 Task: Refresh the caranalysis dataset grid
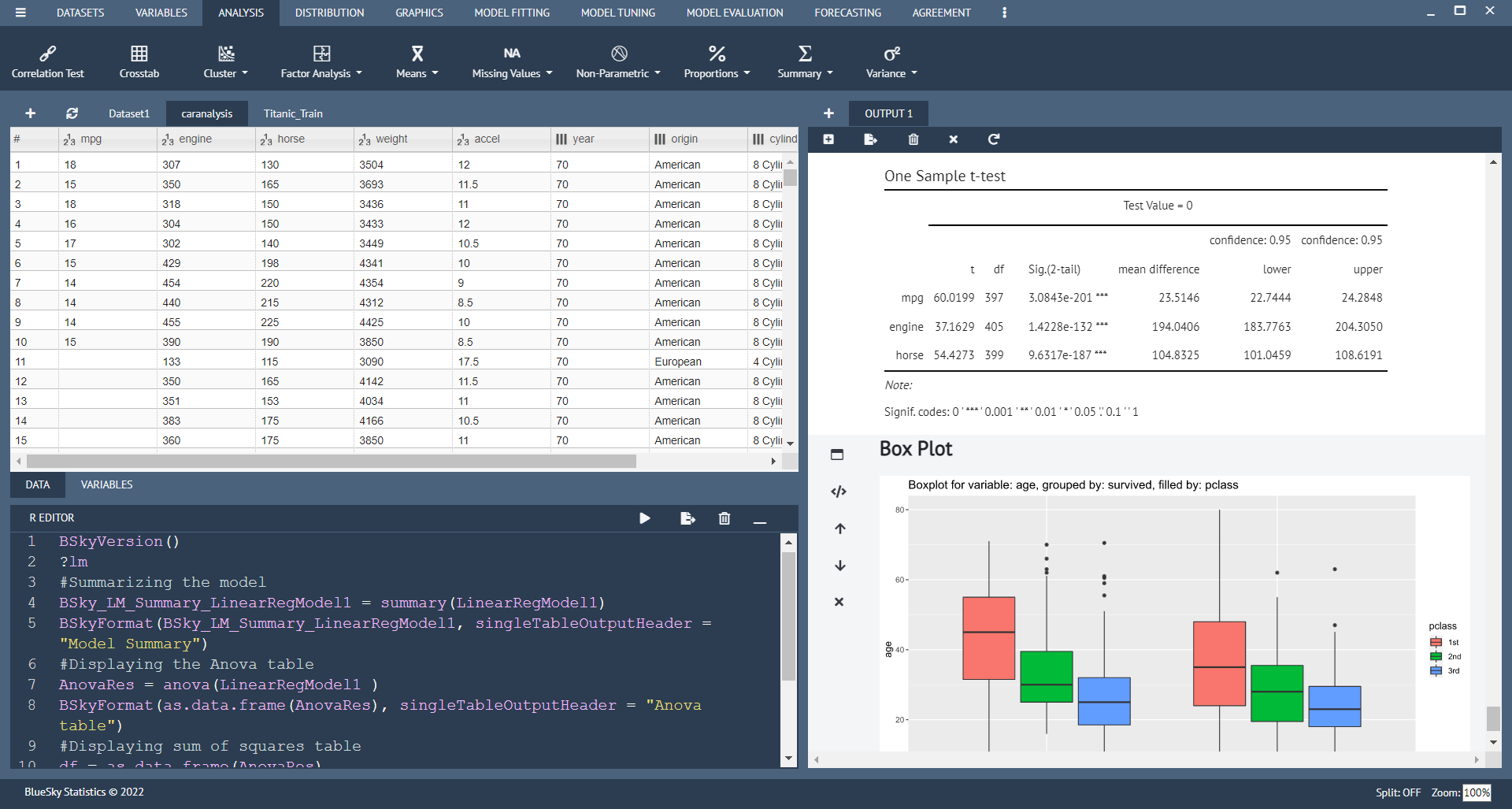(71, 113)
